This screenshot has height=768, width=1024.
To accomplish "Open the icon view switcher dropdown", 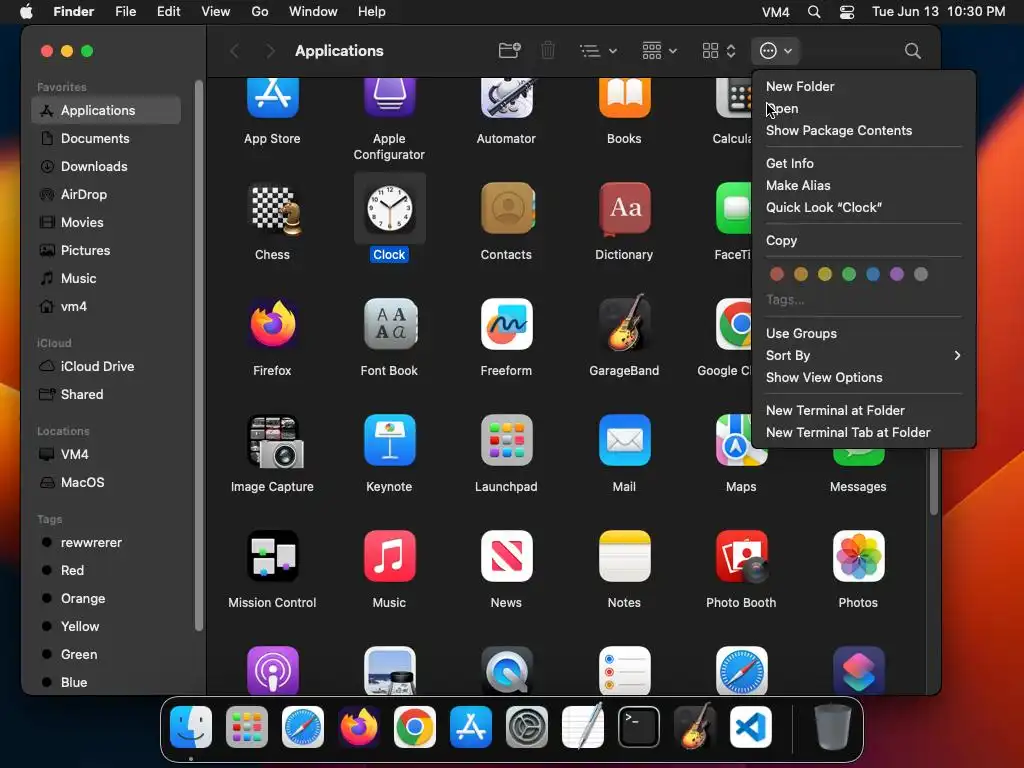I will point(718,51).
